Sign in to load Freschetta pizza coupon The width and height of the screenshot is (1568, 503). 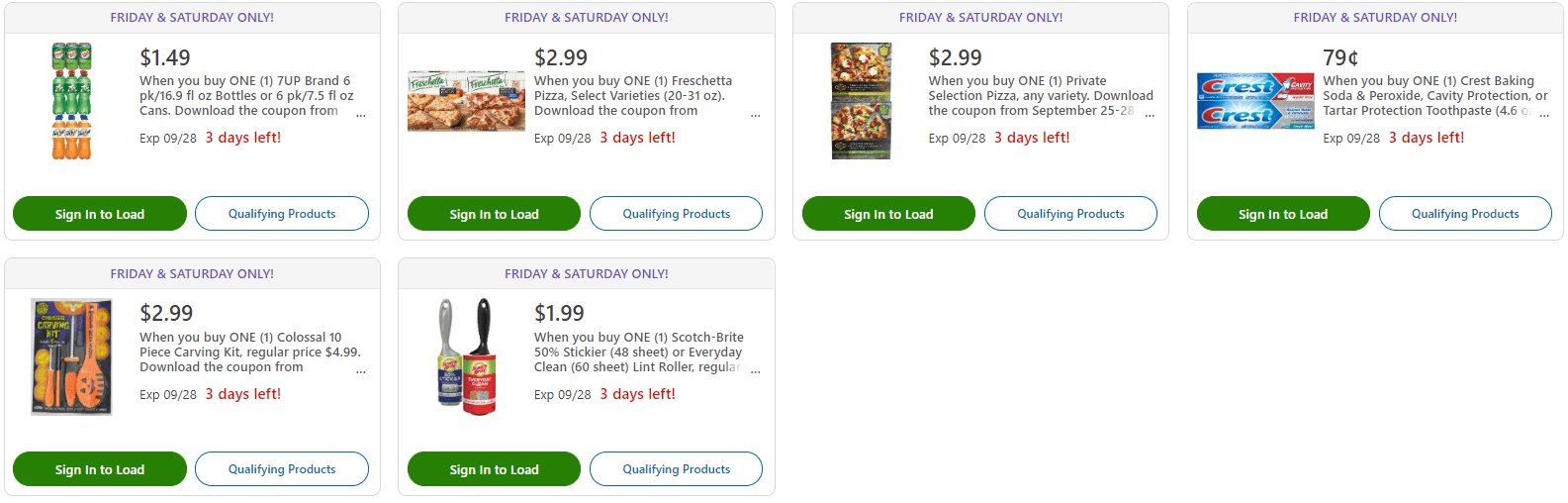[x=494, y=214]
